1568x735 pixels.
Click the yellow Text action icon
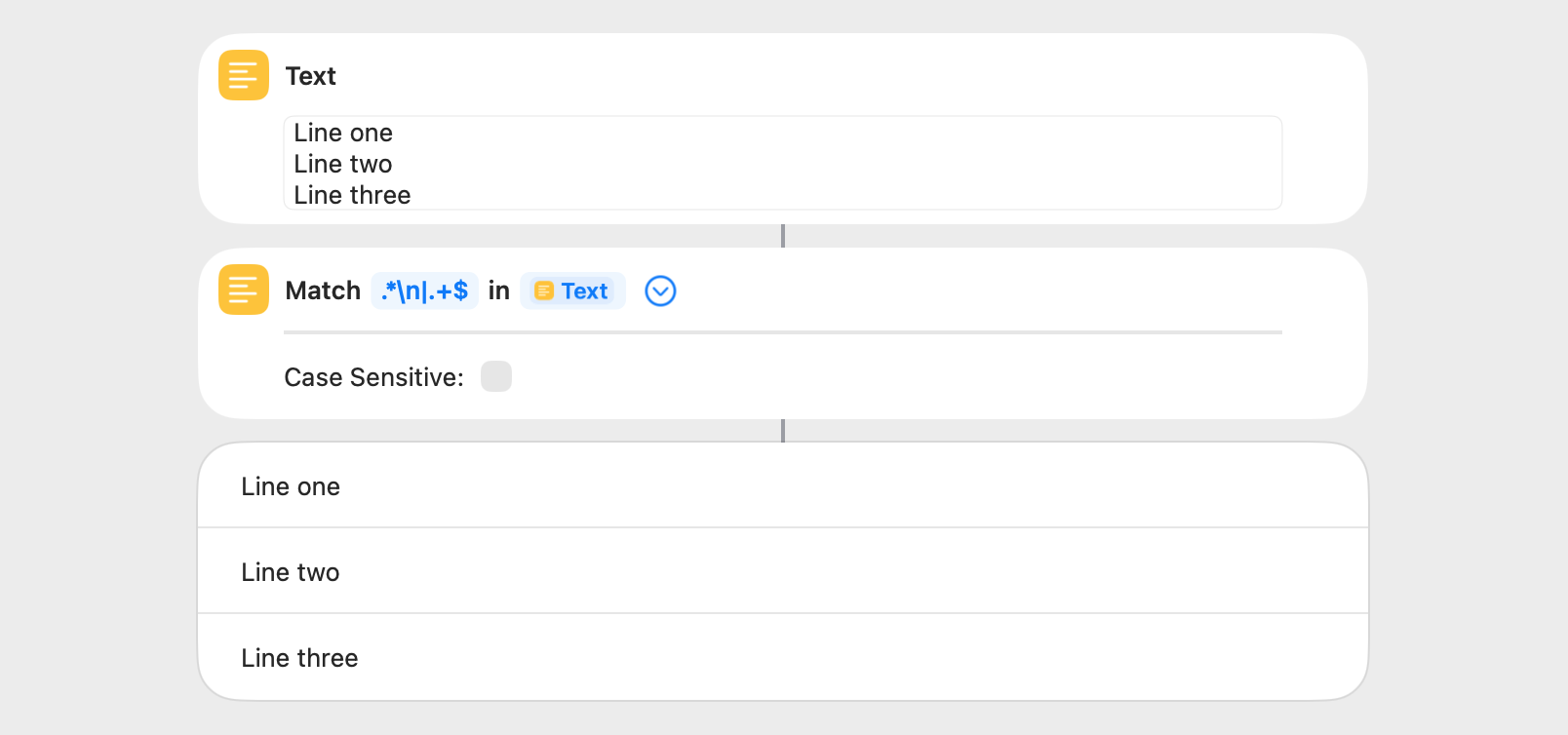[243, 75]
